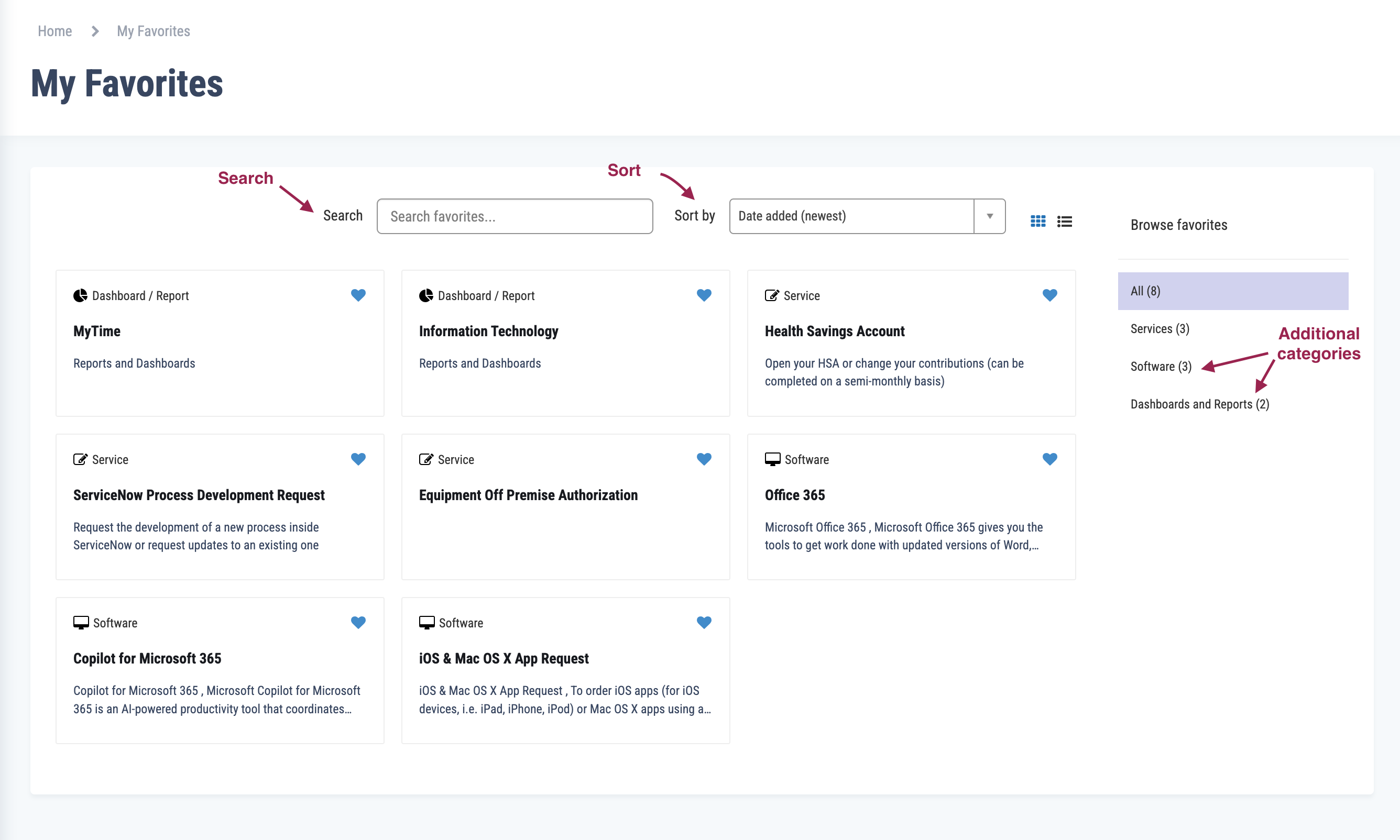This screenshot has height=840, width=1400.
Task: Focus the Search favorites input field
Action: point(514,216)
